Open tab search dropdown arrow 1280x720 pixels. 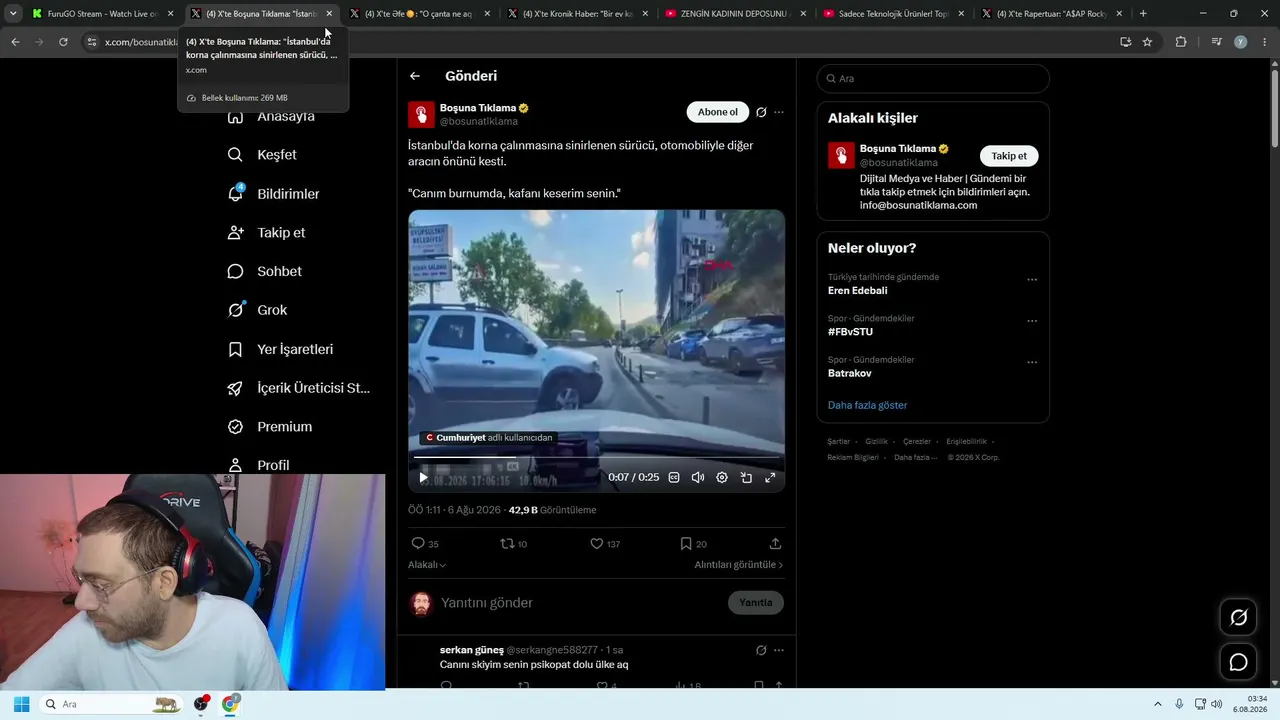pyautogui.click(x=12, y=14)
